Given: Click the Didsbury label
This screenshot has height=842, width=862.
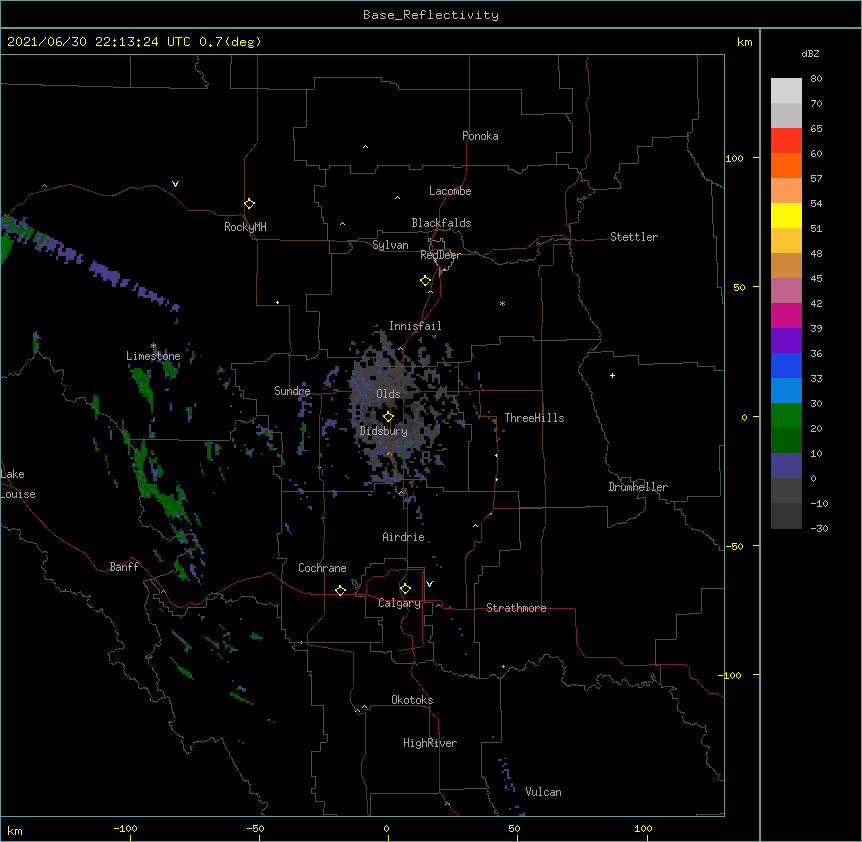Looking at the screenshot, I should point(383,431).
